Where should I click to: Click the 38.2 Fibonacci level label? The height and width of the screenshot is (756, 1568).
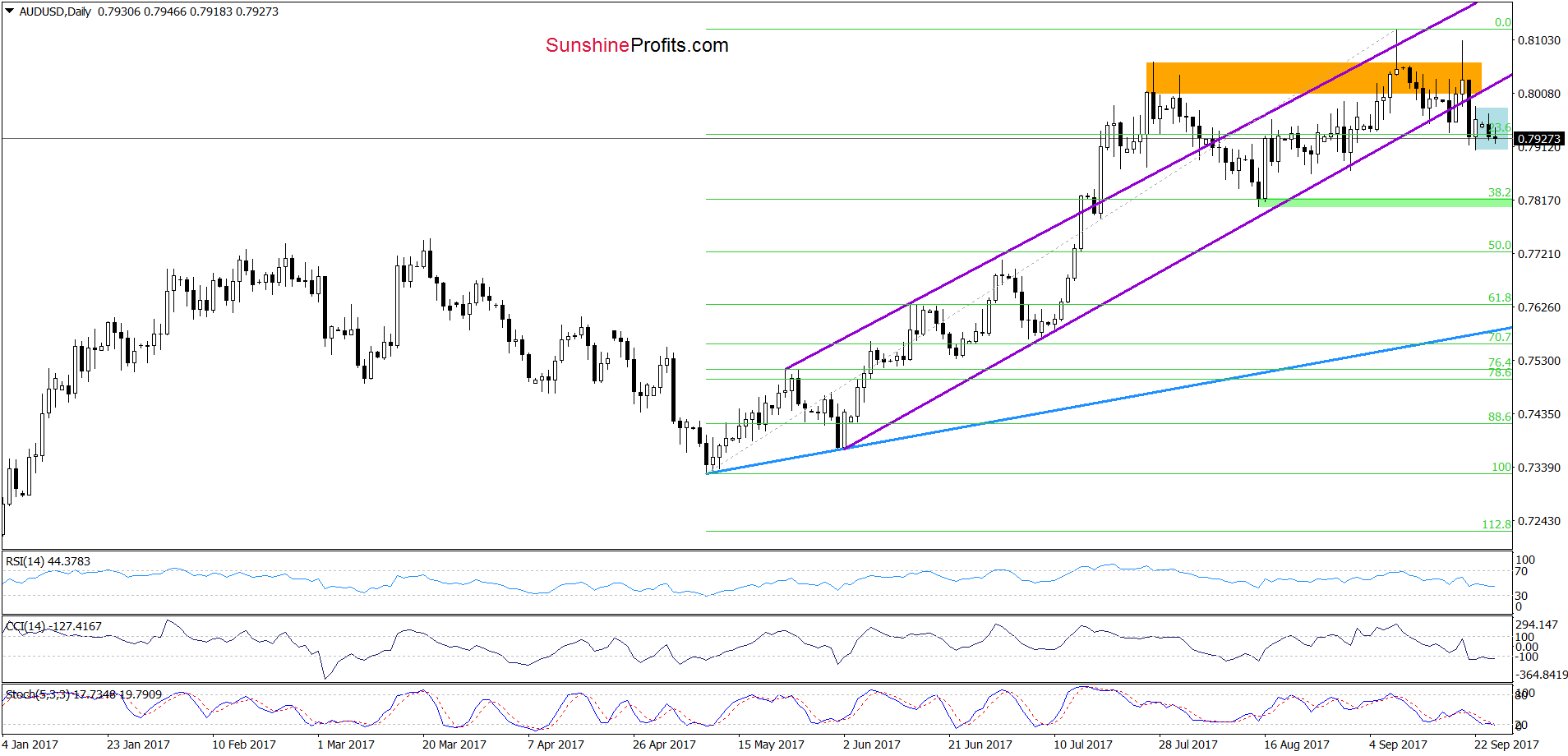(1499, 192)
